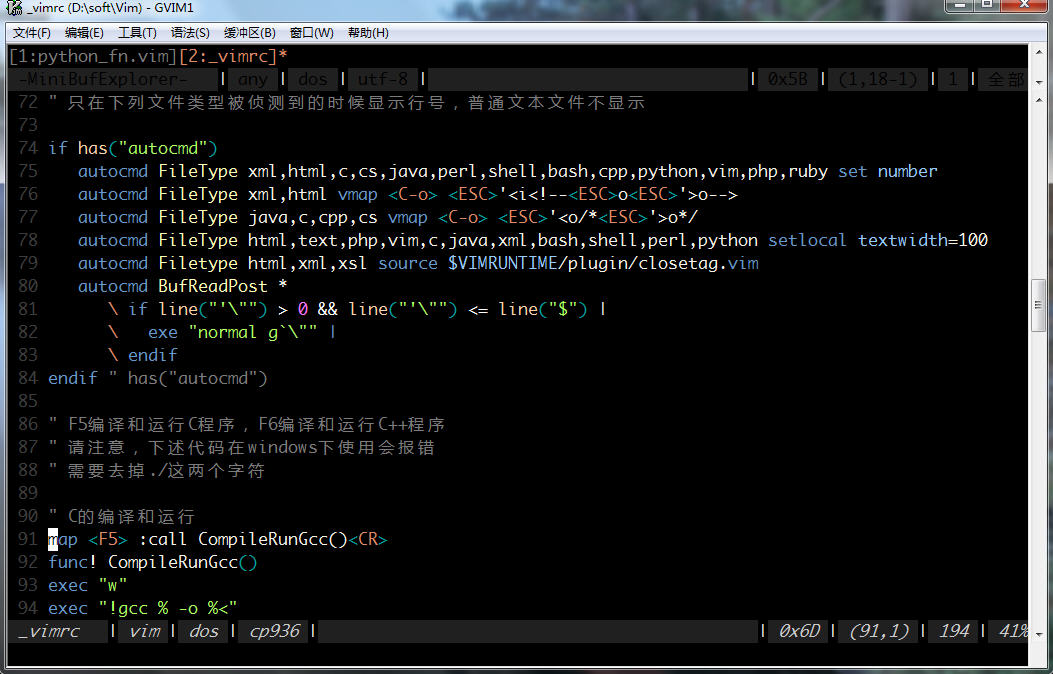
Task: Click 'cp936' encoding in the bottom status line
Action: click(x=275, y=632)
